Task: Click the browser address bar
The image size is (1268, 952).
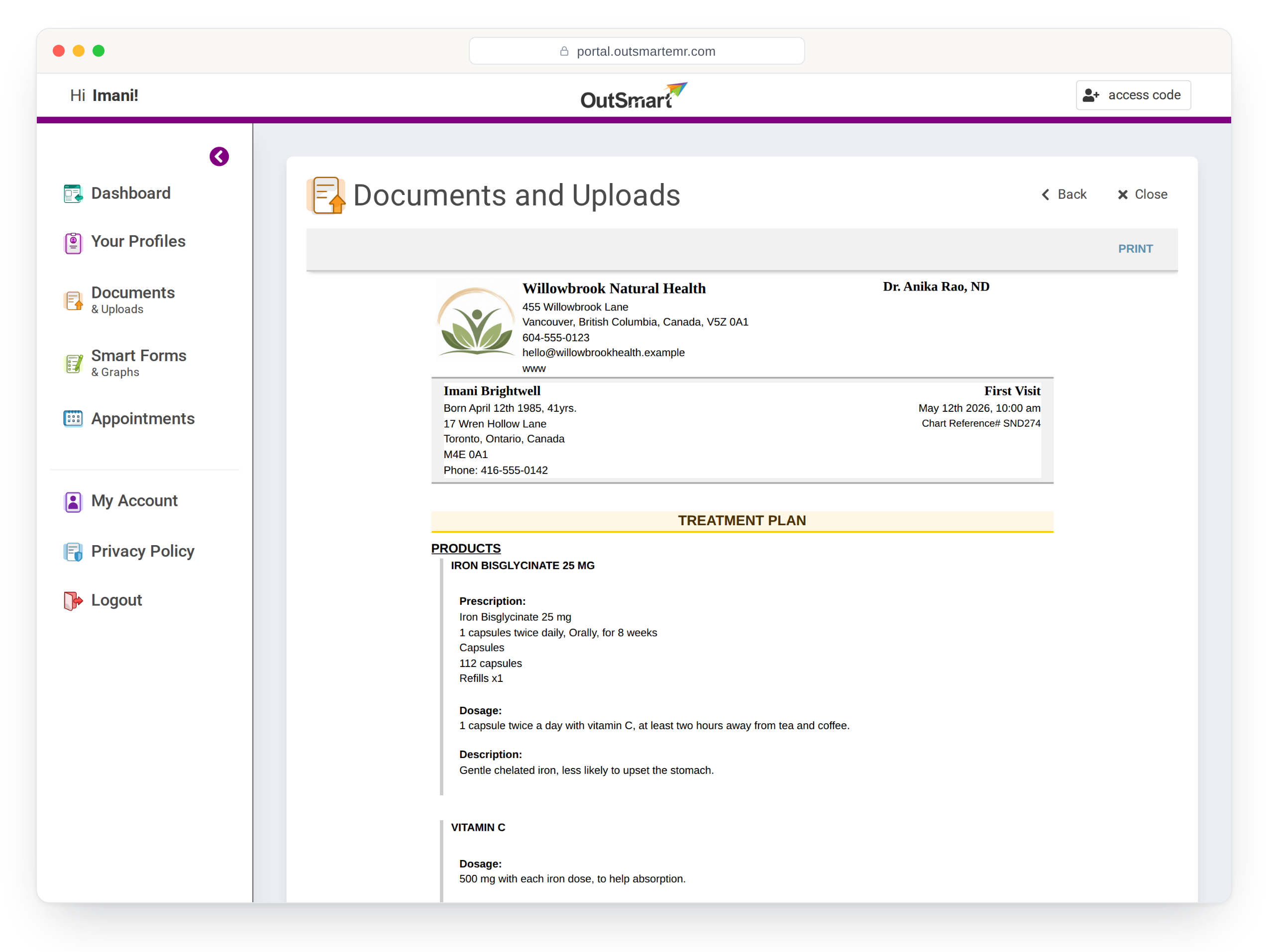Action: click(636, 51)
